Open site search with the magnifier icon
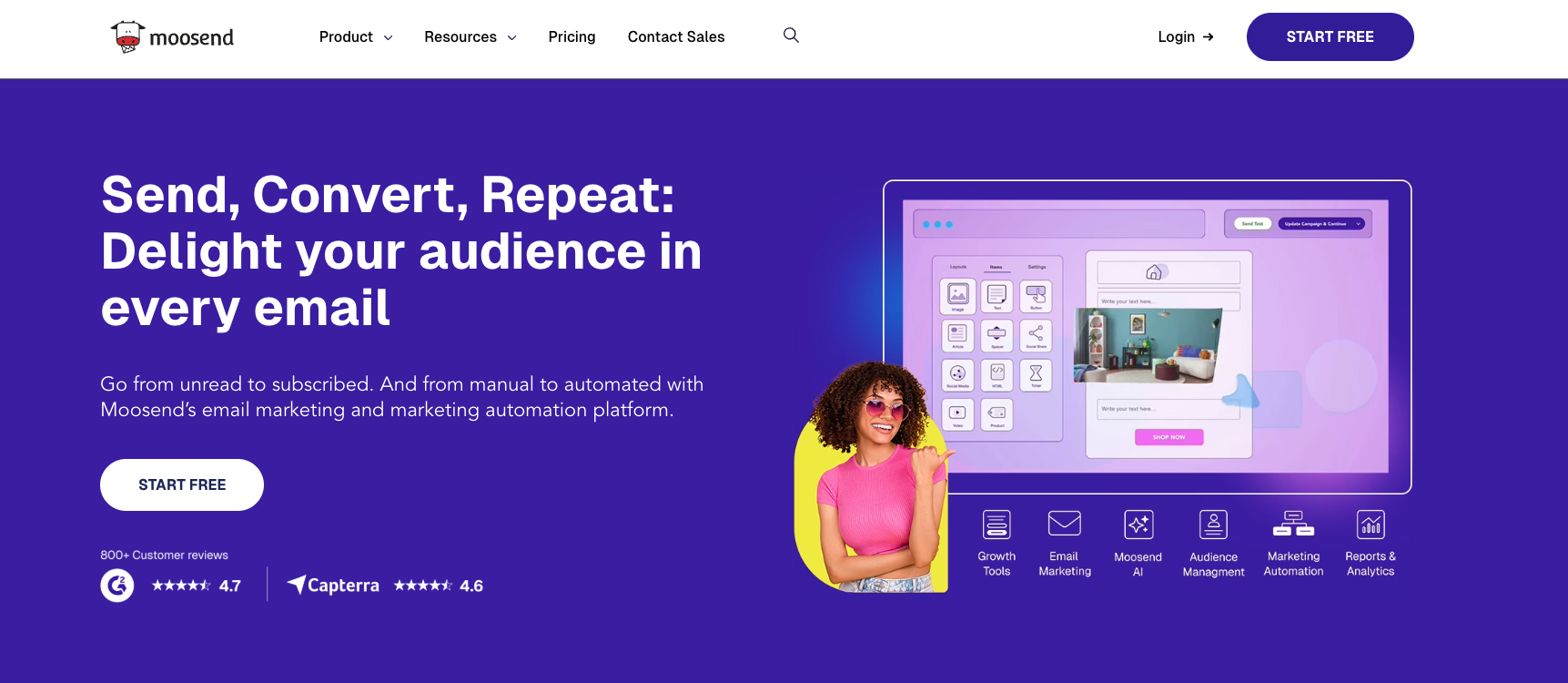This screenshot has width=1568, height=683. pos(791,36)
